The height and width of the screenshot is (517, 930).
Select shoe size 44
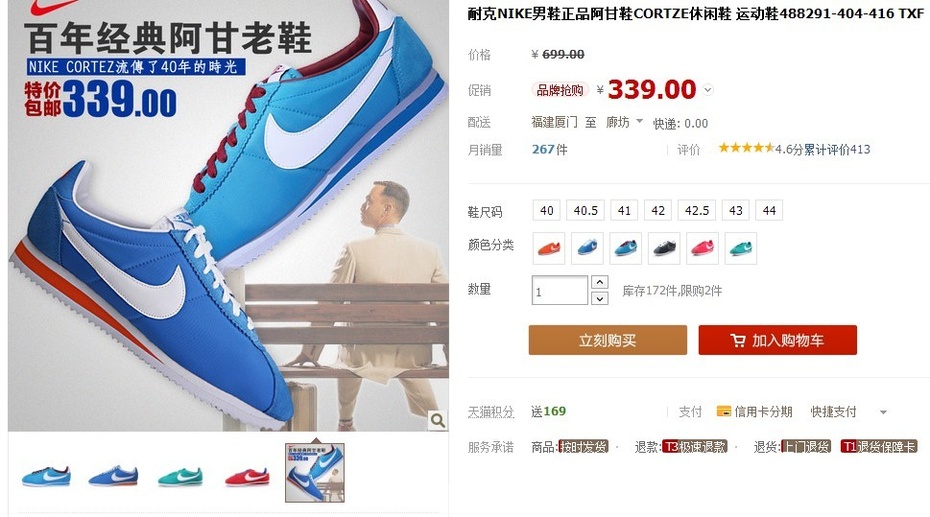pos(769,210)
